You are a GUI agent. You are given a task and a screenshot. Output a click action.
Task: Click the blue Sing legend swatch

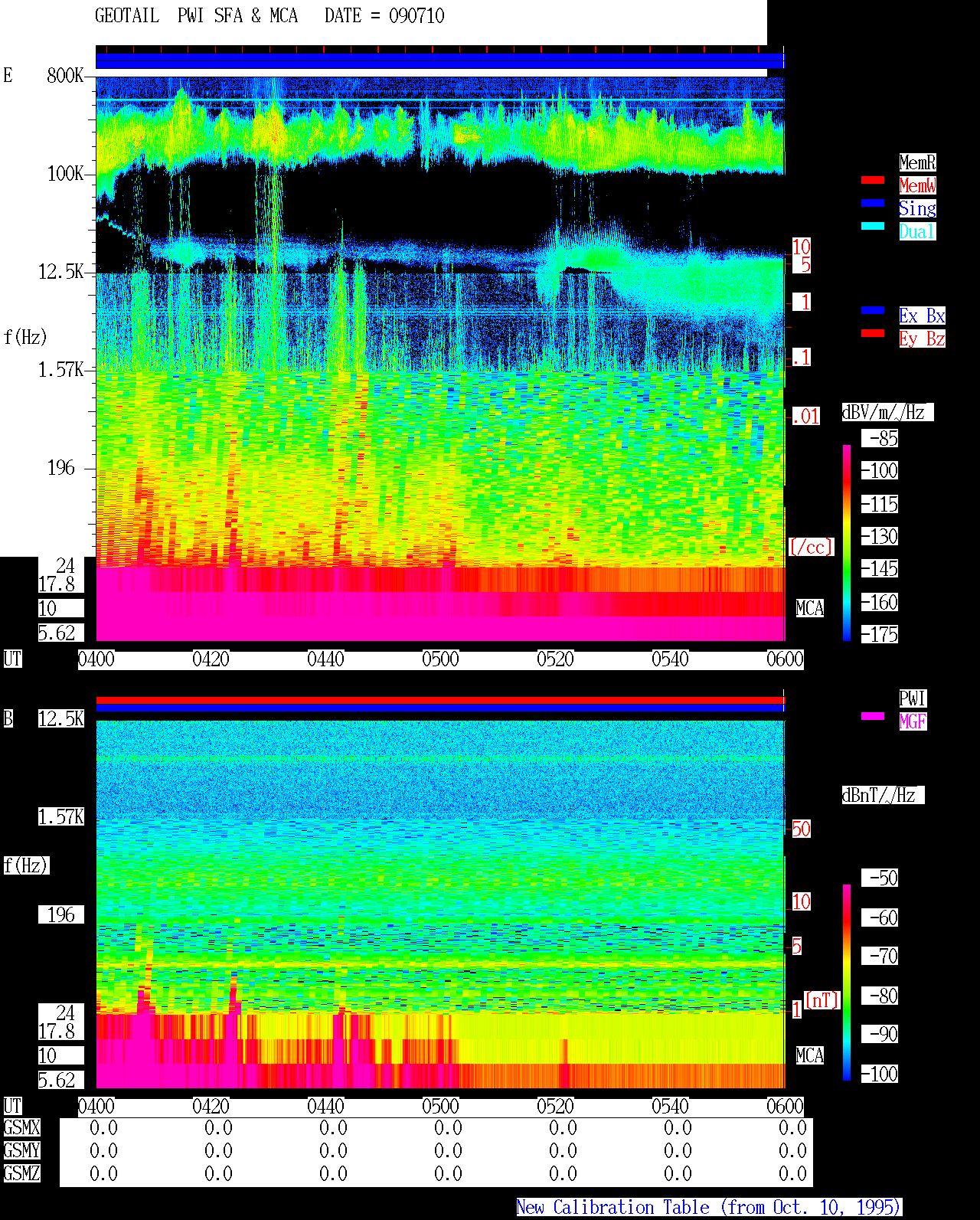click(x=873, y=203)
